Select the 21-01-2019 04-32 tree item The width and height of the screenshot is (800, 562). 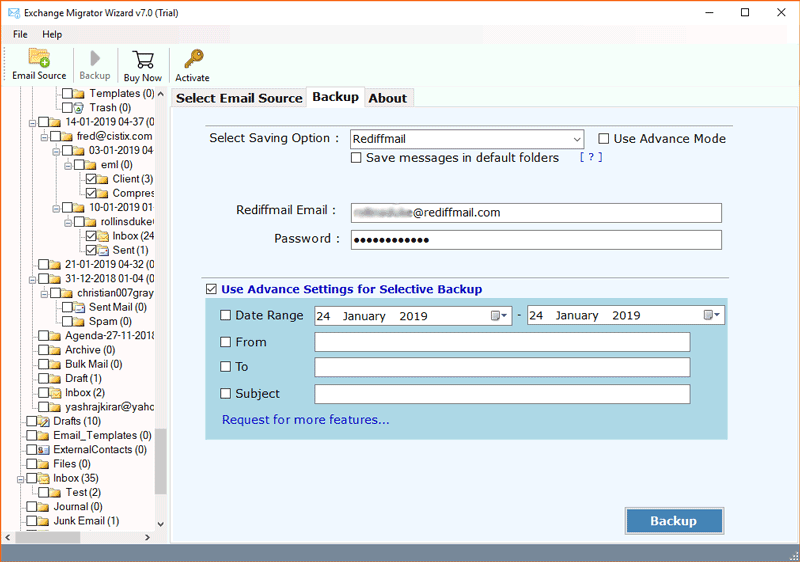(109, 264)
